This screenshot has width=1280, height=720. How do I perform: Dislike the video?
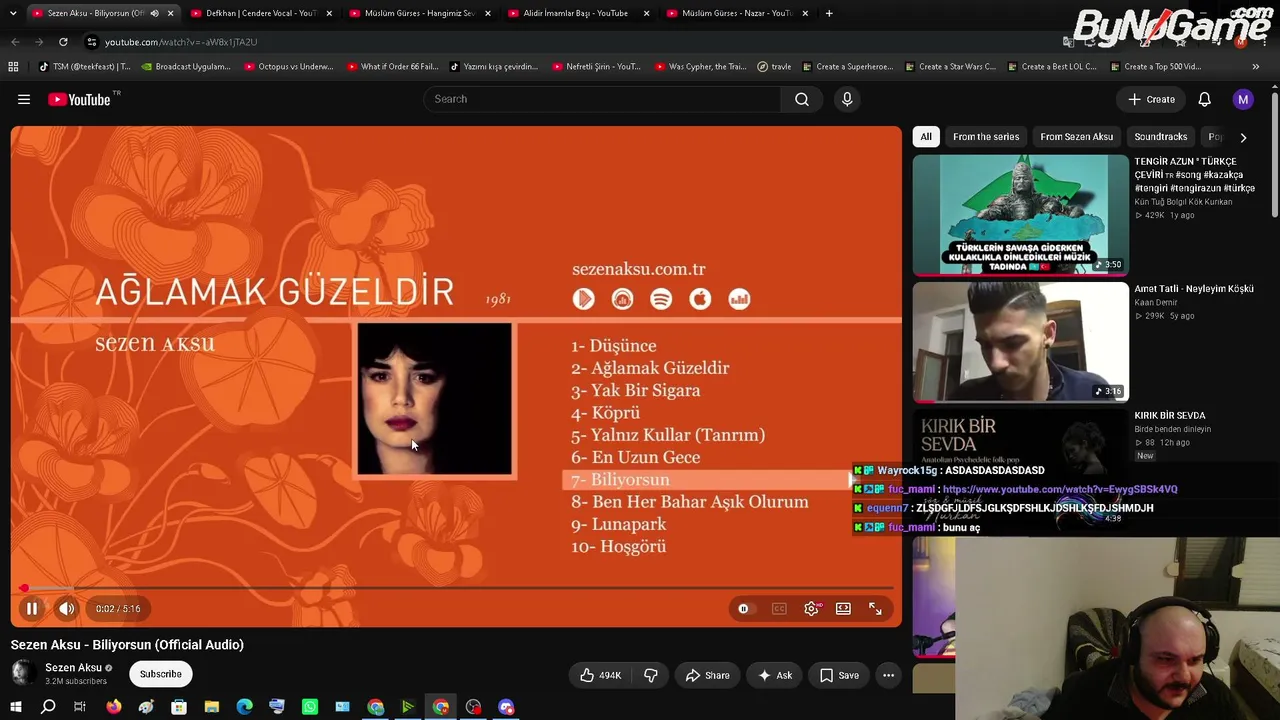click(x=650, y=675)
